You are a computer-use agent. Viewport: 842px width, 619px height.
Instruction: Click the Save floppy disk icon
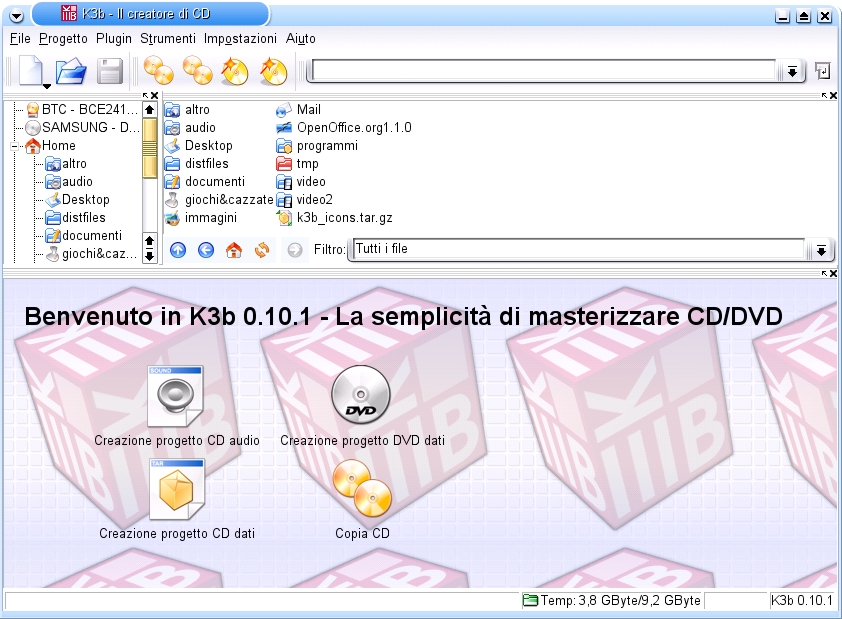click(x=110, y=71)
